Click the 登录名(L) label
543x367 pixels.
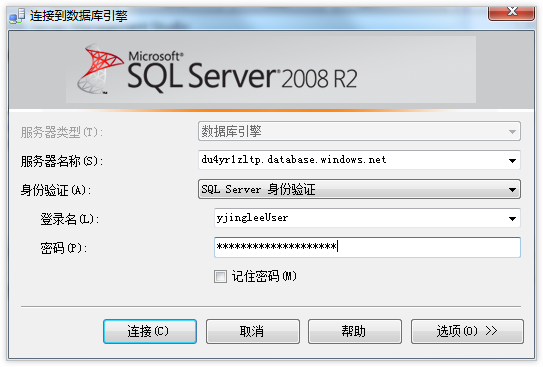(x=70, y=219)
